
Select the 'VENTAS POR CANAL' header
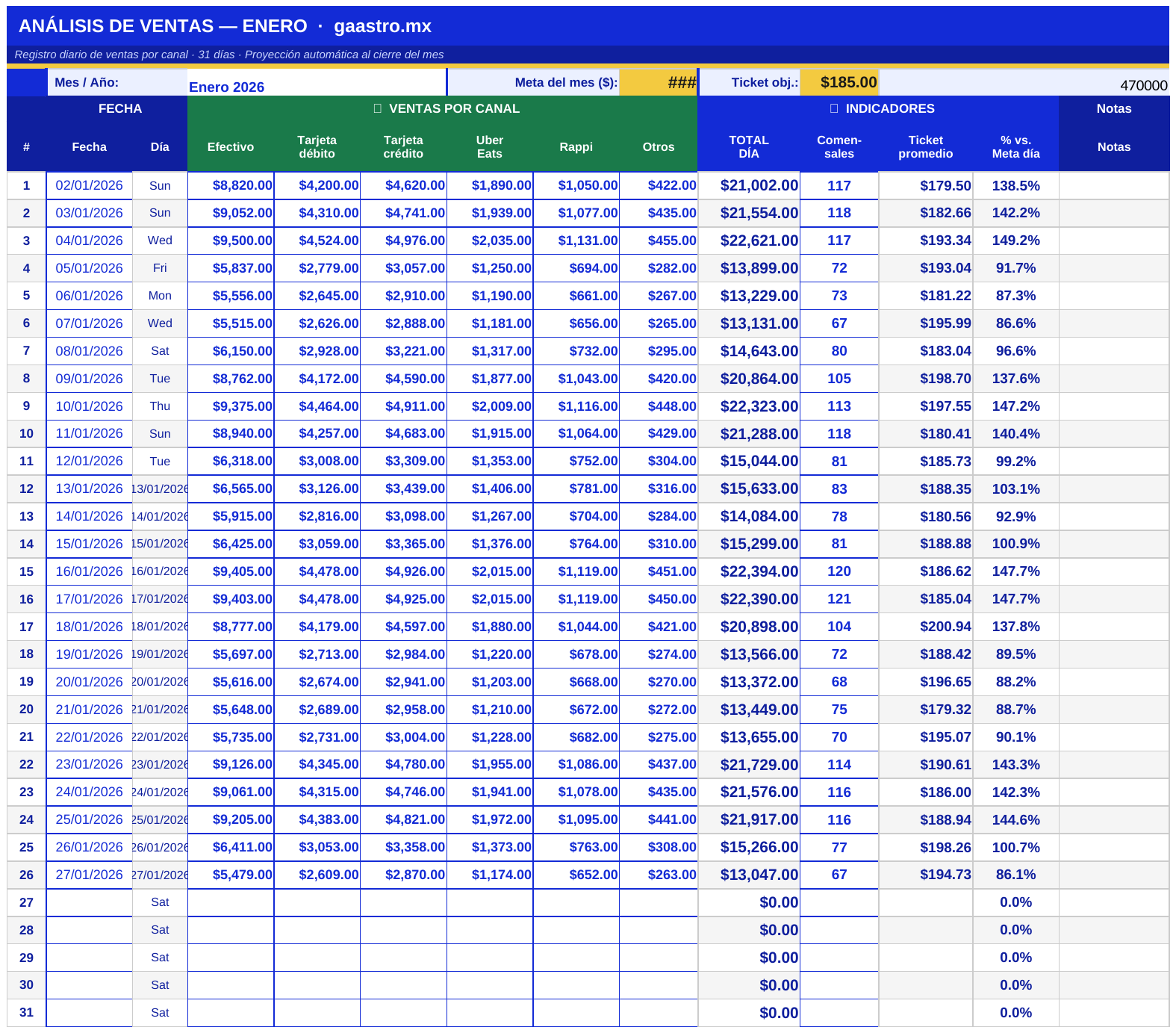[443, 108]
